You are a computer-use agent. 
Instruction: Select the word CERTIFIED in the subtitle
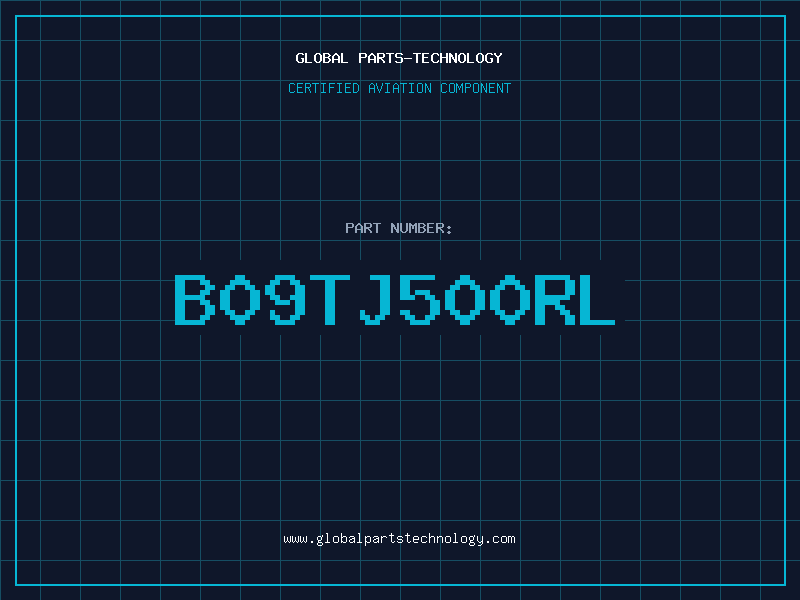click(x=322, y=89)
